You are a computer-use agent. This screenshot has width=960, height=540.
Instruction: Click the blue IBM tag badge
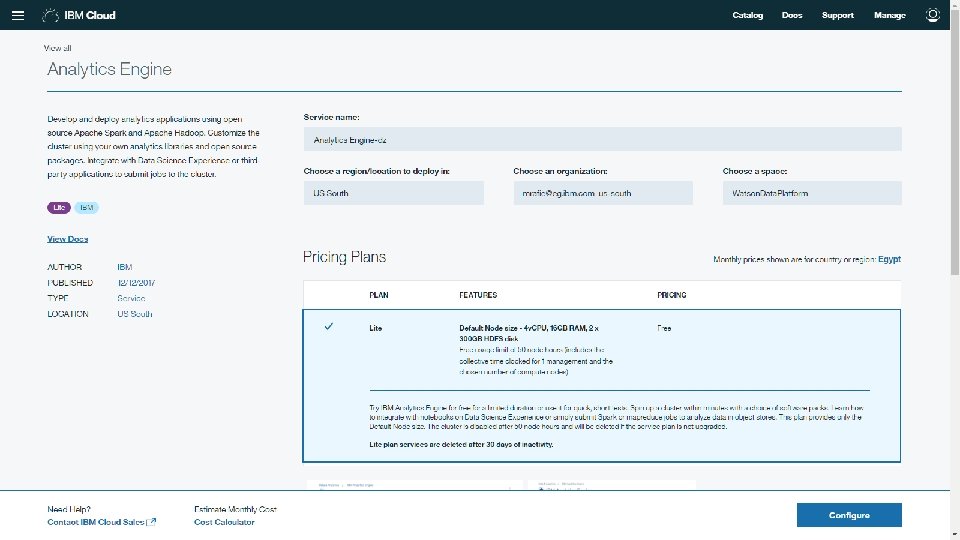pyautogui.click(x=87, y=207)
